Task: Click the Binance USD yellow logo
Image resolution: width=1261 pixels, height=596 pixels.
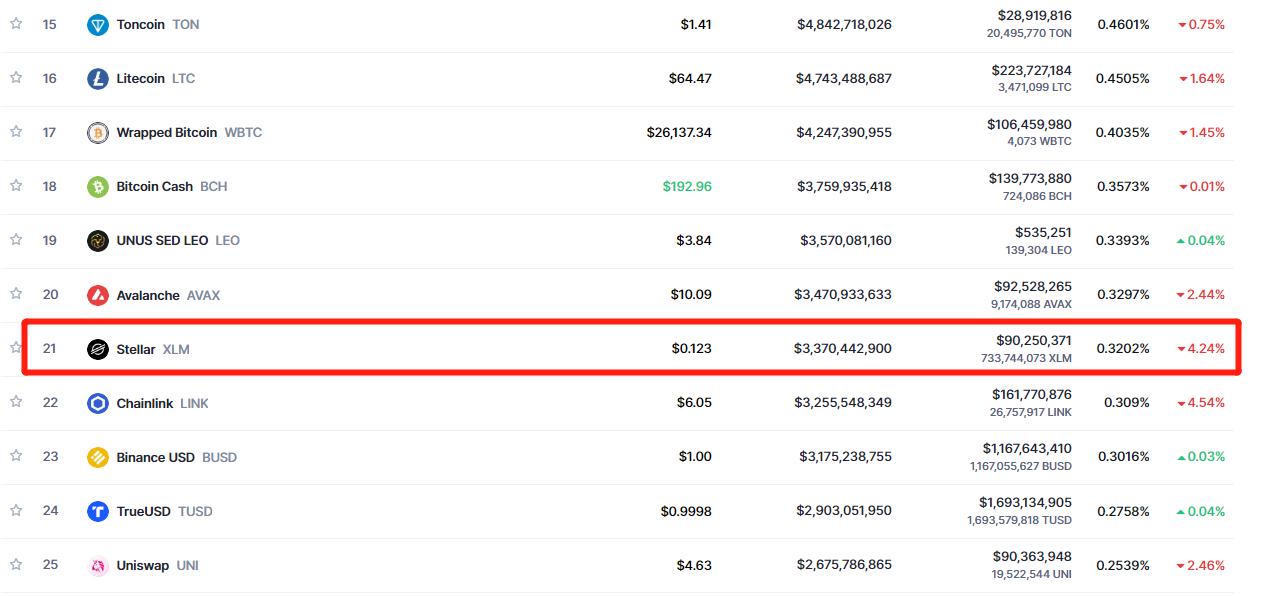Action: tap(98, 457)
